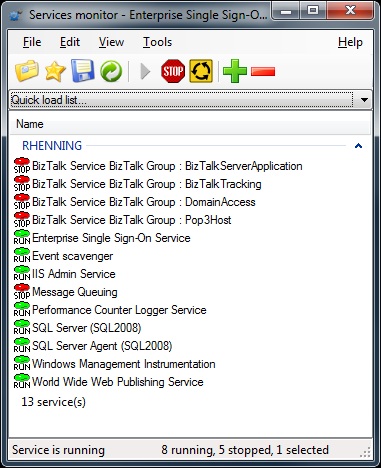Sort by the Name column header
381x468 pixels.
190,124
